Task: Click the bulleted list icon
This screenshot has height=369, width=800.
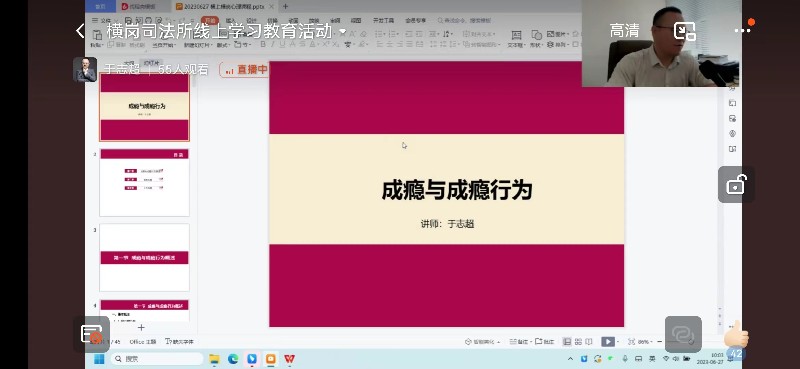Action: 379,34
